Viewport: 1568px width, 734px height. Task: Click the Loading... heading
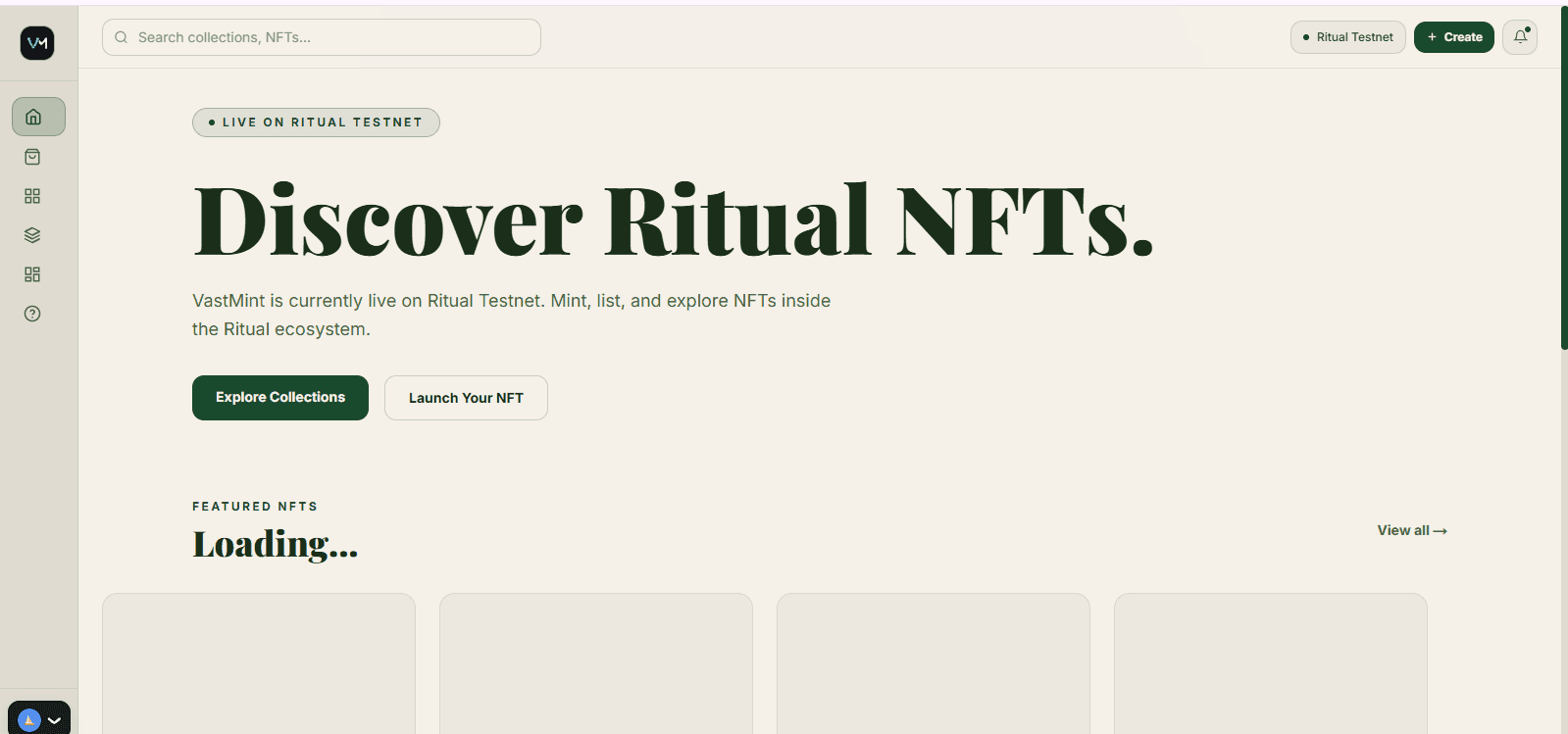point(276,545)
